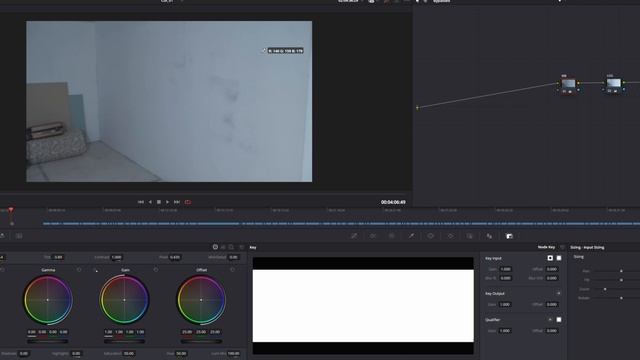Adjust the Offset master wheel slider
640x360 pixels.
tap(201, 341)
